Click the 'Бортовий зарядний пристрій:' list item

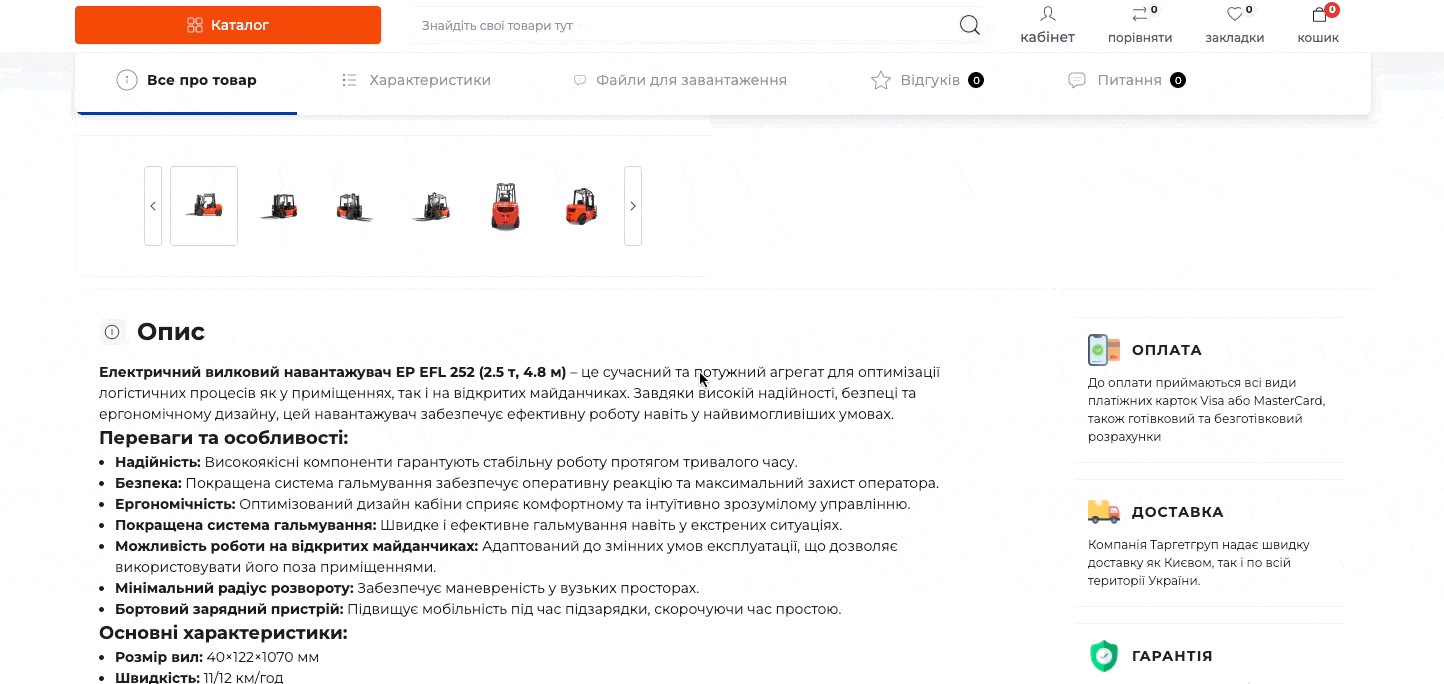[229, 609]
